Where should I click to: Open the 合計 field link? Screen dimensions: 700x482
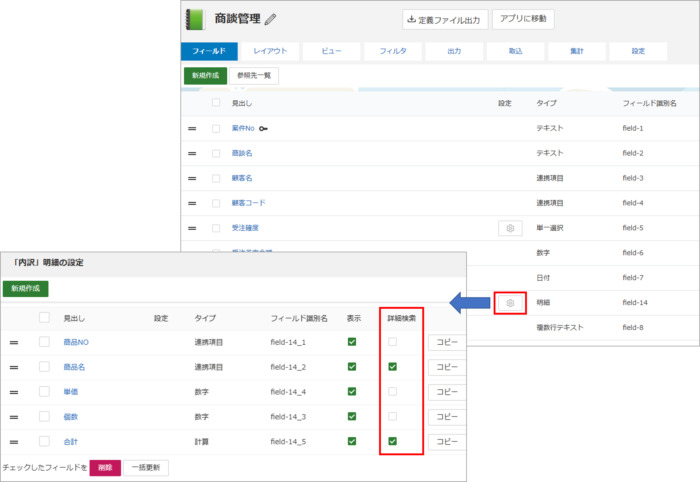[x=71, y=442]
